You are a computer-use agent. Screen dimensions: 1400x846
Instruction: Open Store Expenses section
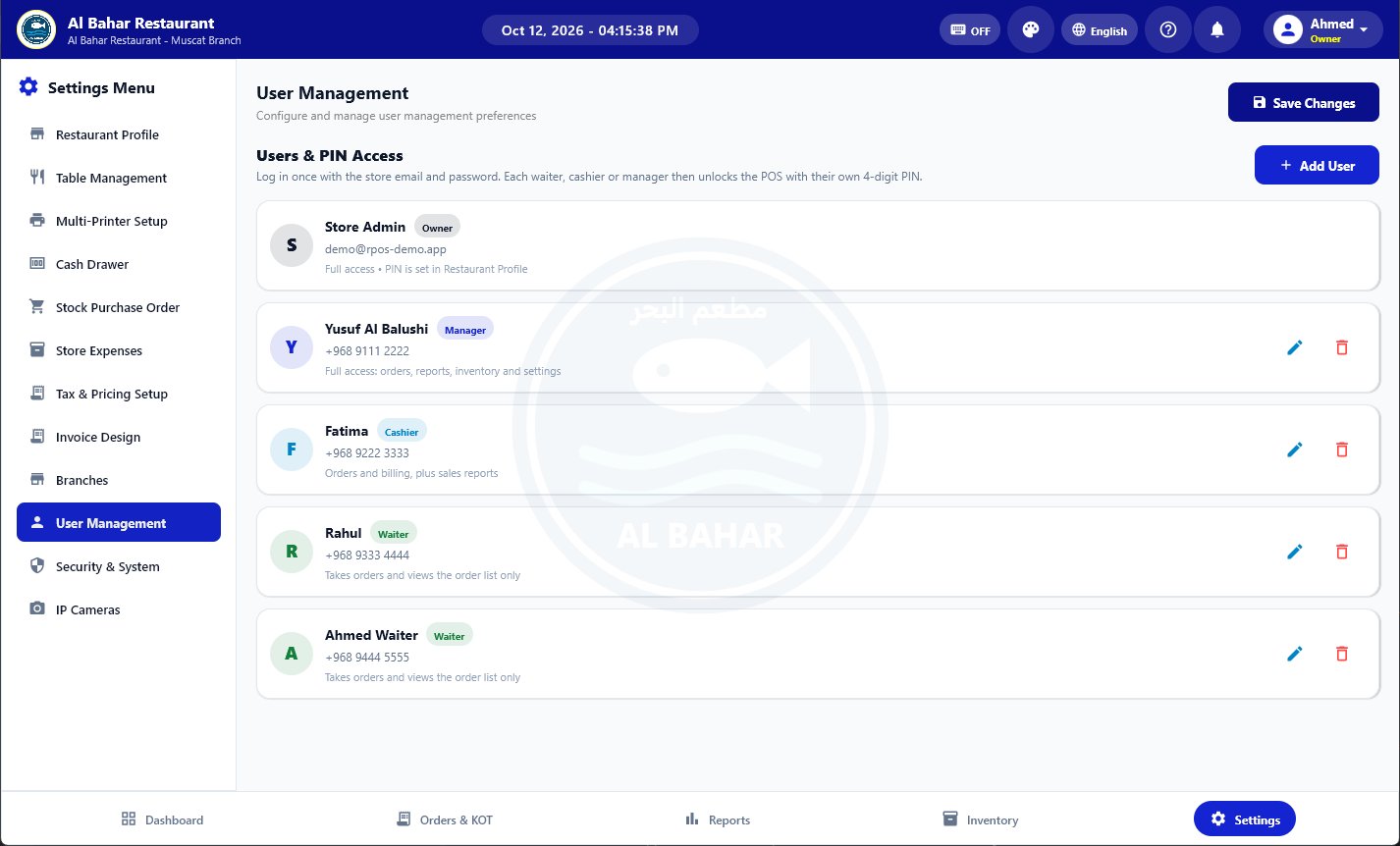pos(119,350)
